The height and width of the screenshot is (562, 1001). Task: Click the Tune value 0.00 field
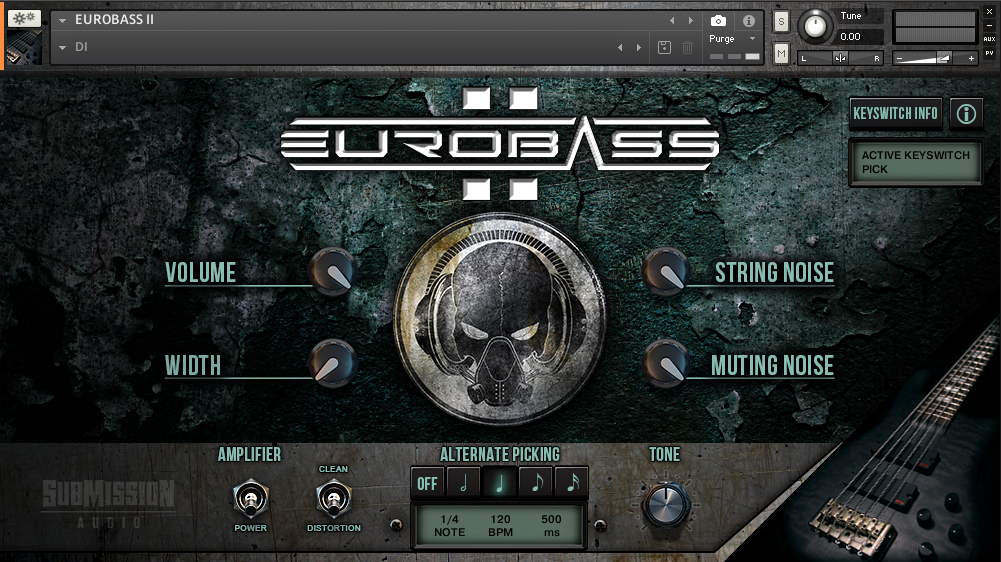pos(860,37)
